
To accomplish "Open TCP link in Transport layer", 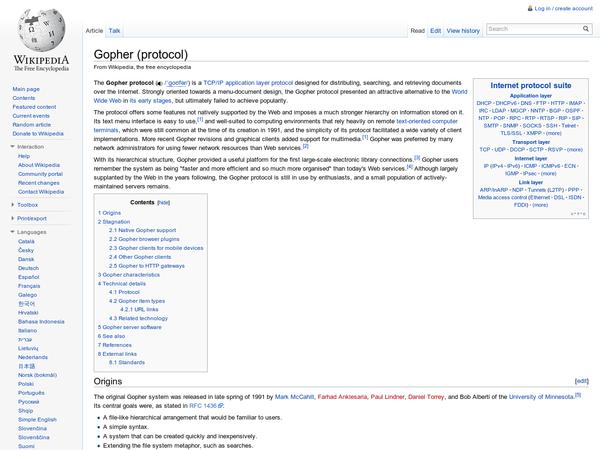I will click(484, 150).
